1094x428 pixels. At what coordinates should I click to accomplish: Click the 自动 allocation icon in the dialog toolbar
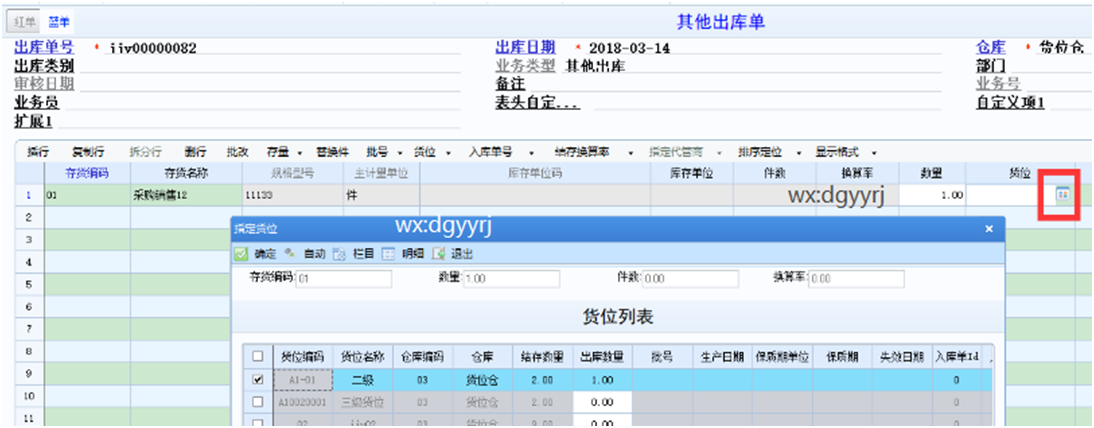290,254
